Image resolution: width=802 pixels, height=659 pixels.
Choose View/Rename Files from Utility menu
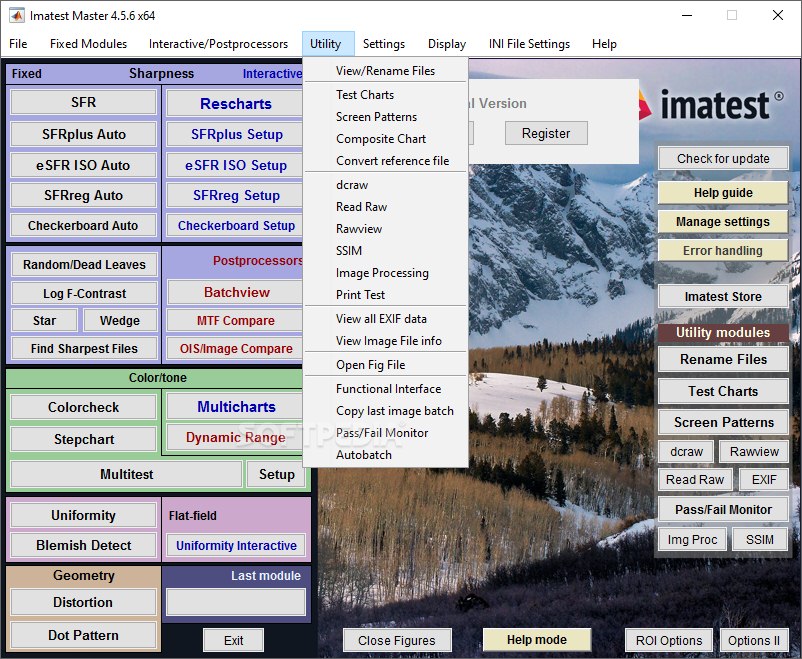tap(385, 71)
